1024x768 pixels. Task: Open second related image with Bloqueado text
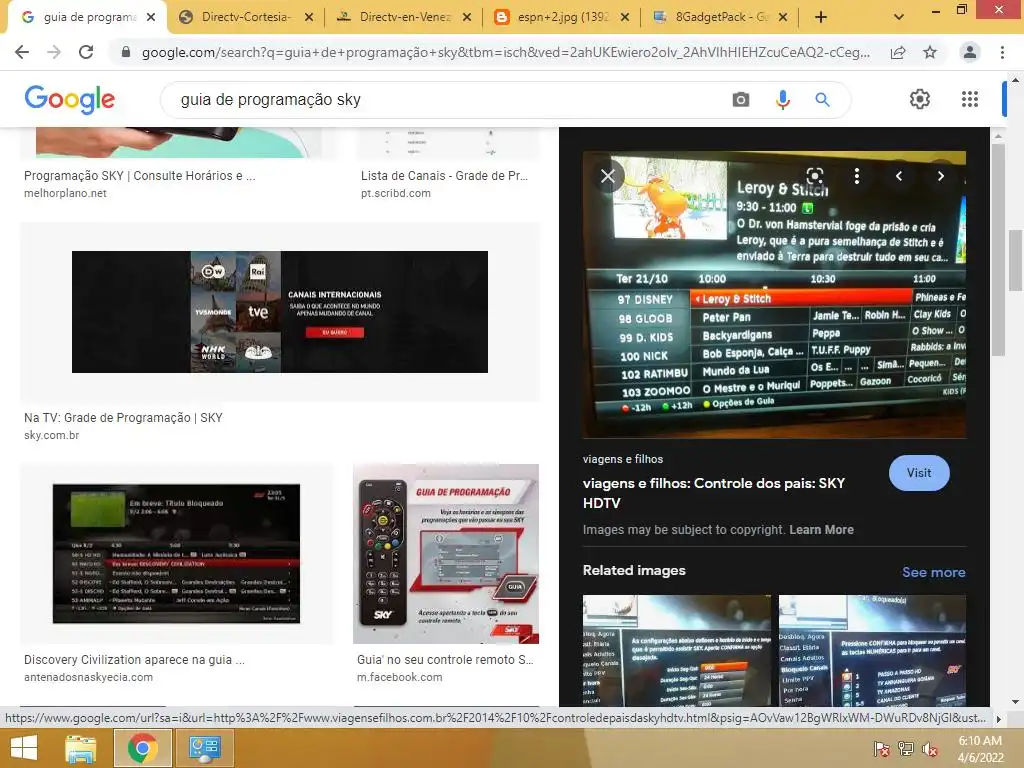click(x=872, y=650)
